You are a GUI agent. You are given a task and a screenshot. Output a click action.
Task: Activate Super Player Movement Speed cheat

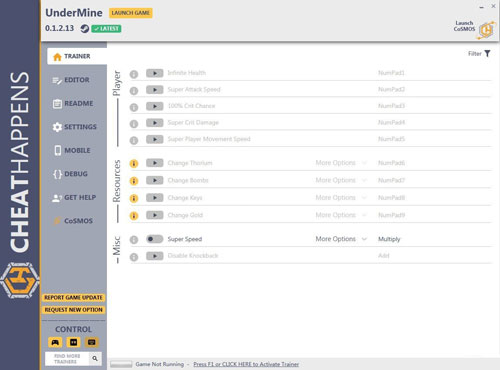click(155, 139)
